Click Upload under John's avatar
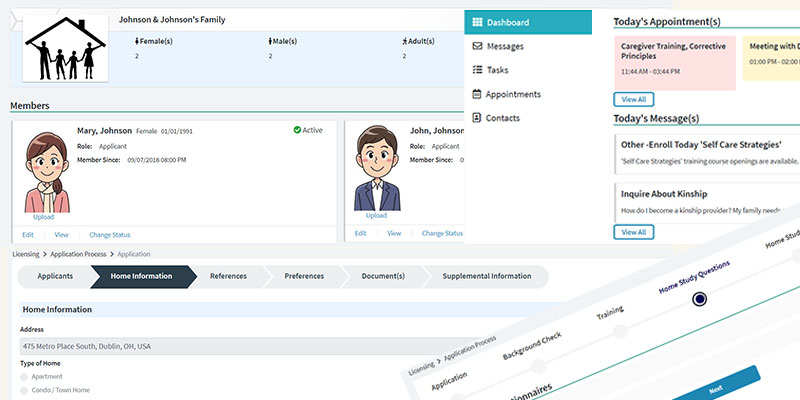 pyautogui.click(x=376, y=215)
